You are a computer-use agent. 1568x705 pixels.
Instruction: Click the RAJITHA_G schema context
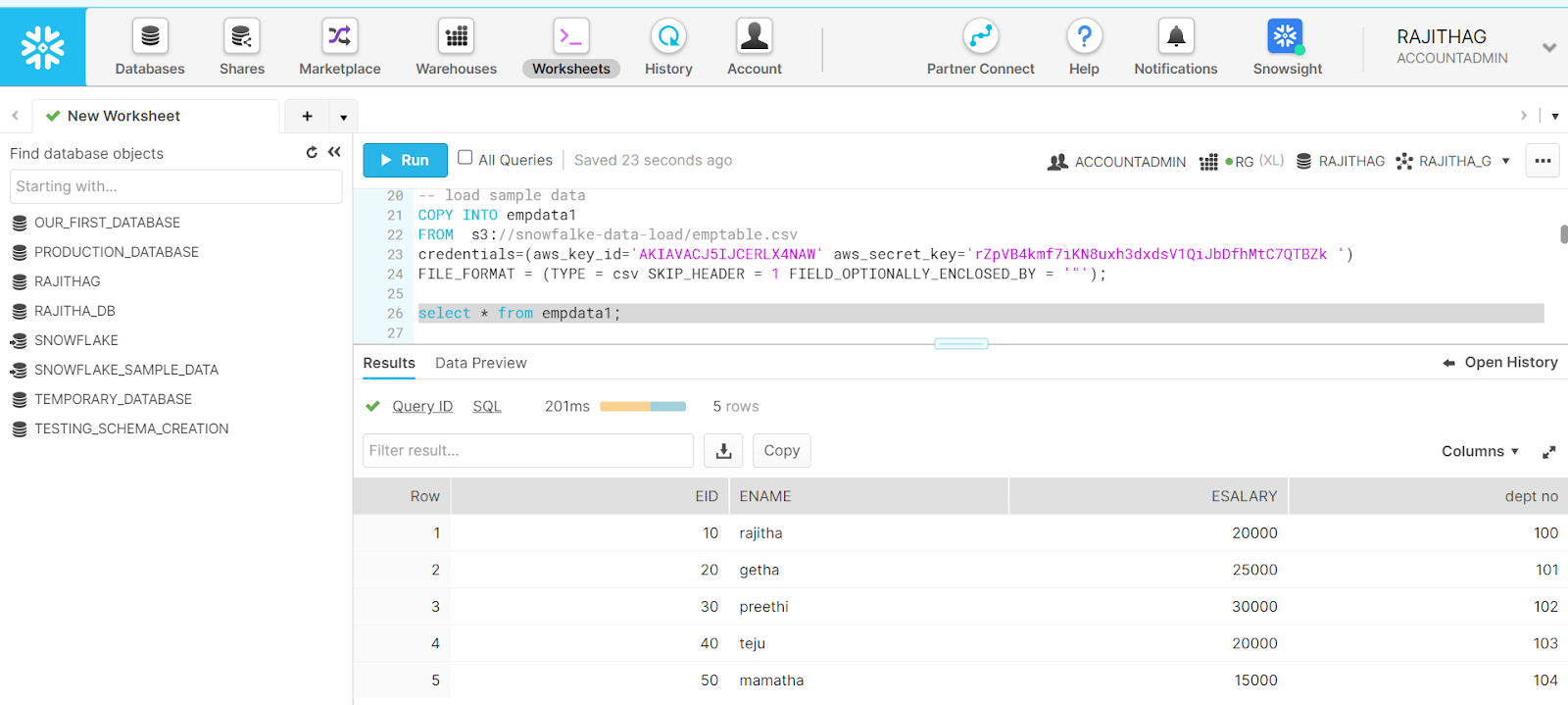click(x=1444, y=162)
